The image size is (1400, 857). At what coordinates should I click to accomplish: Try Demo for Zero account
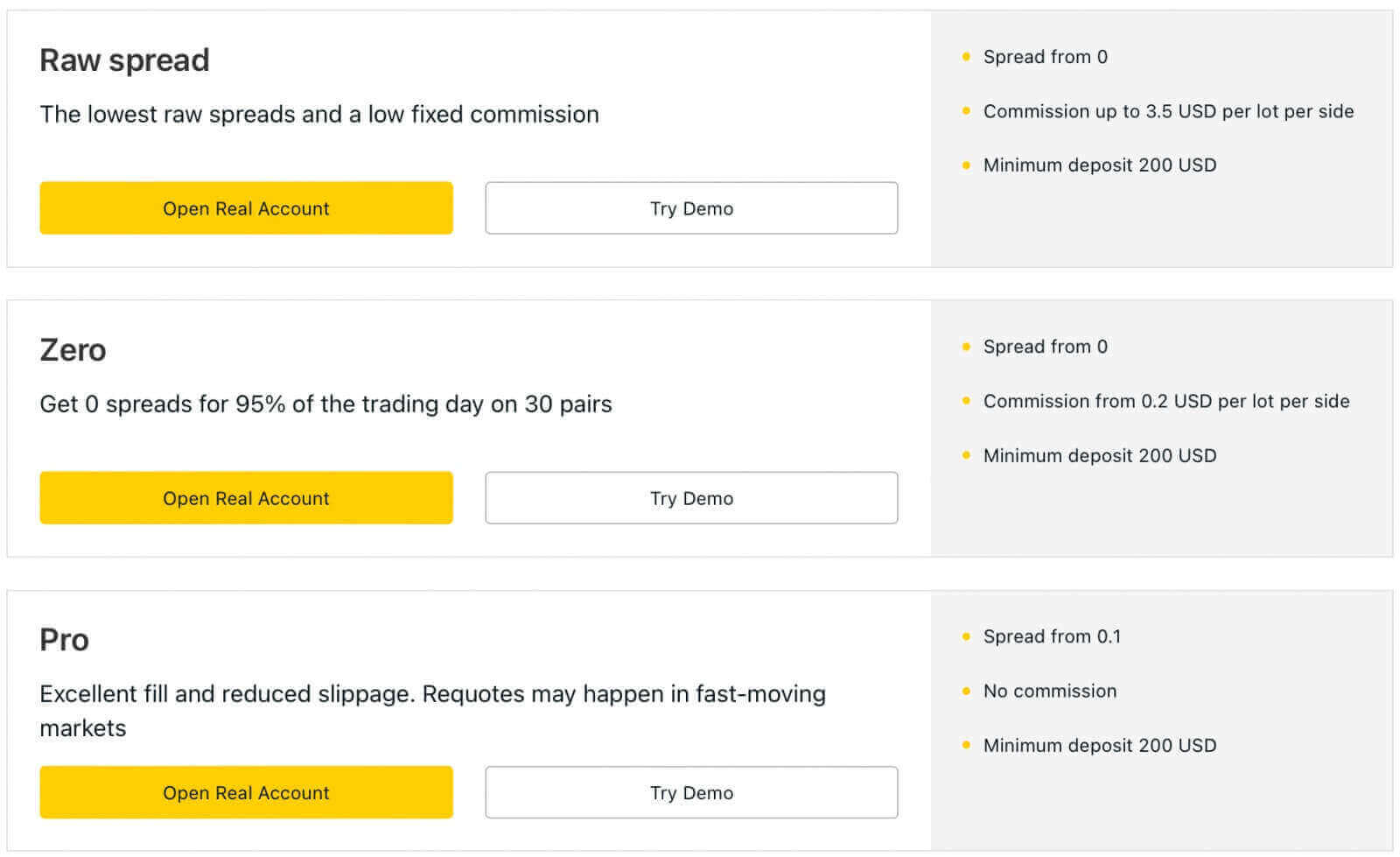(x=691, y=498)
